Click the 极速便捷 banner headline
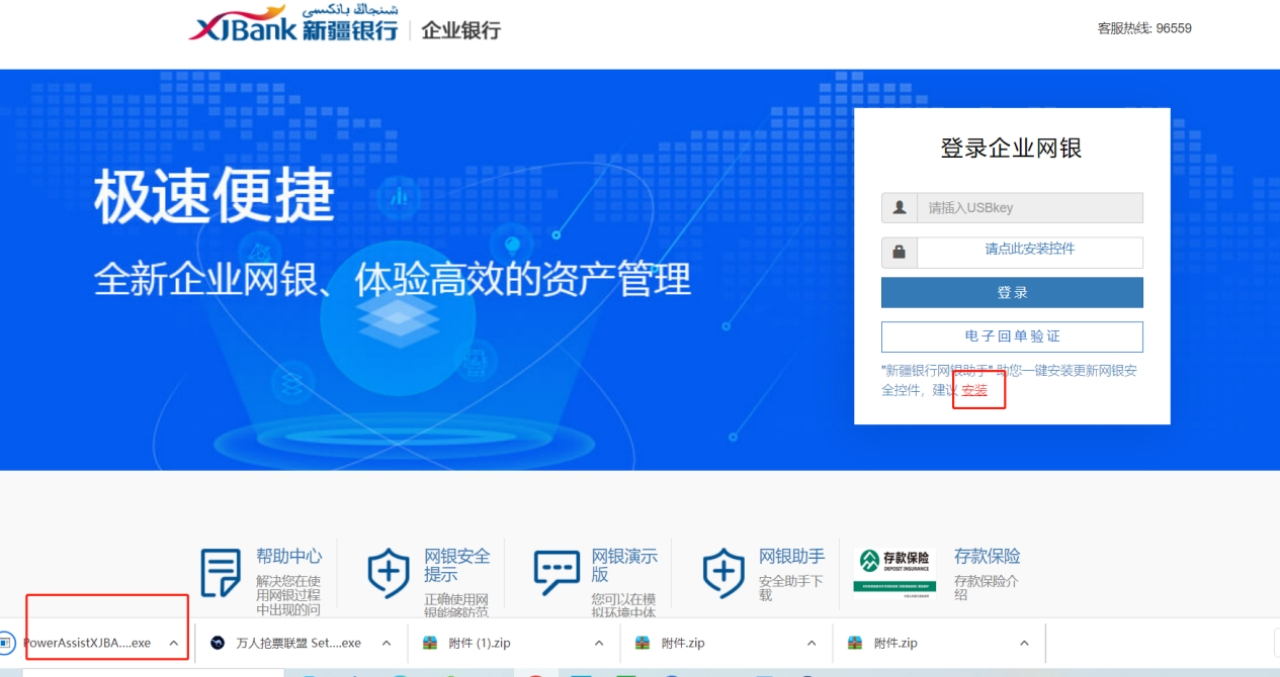Screen dimensions: 1280x677 (x=213, y=197)
